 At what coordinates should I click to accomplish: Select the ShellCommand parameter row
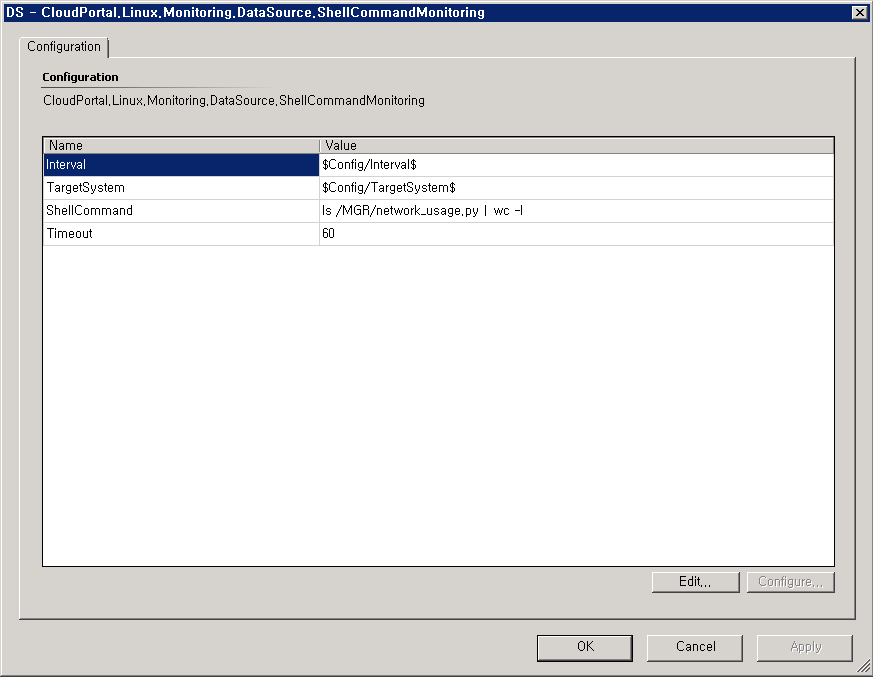pyautogui.click(x=180, y=210)
